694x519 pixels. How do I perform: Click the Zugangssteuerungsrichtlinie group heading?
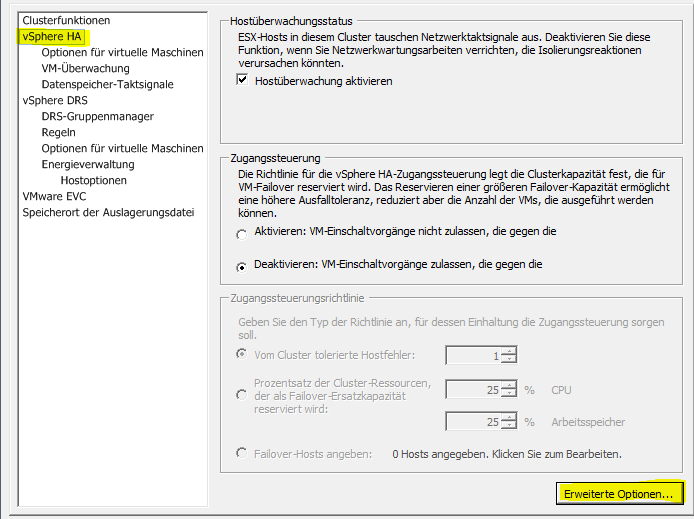coord(297,298)
